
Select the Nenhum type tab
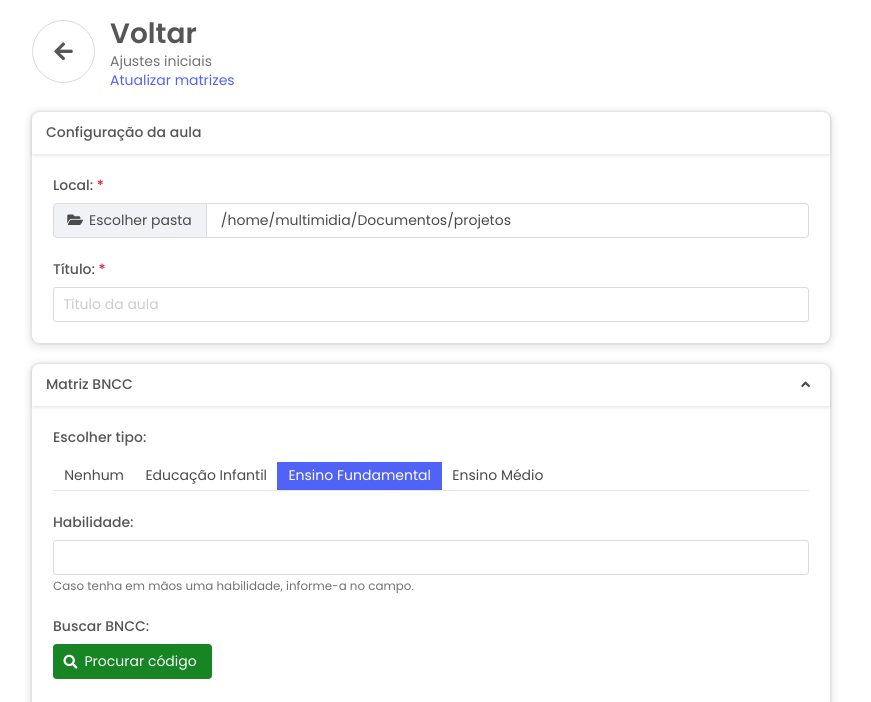94,475
